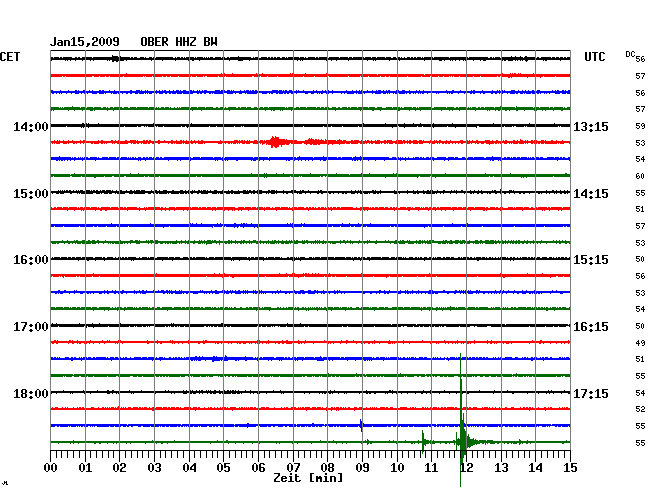Click the 06 minute axis label
This screenshot has height=494, width=650.
258,467
